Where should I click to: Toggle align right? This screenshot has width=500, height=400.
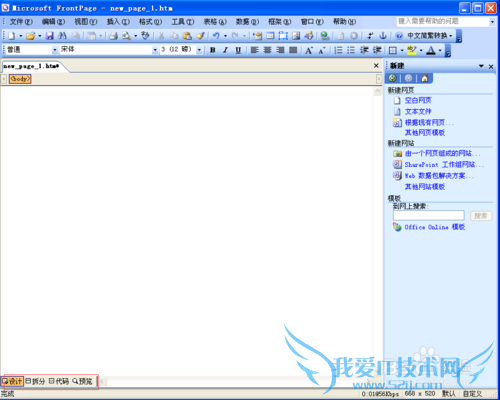pos(280,50)
